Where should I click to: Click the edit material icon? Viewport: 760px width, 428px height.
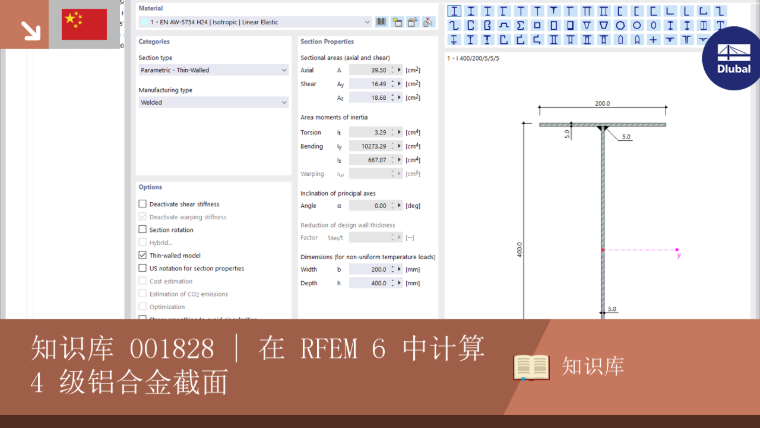pos(412,22)
